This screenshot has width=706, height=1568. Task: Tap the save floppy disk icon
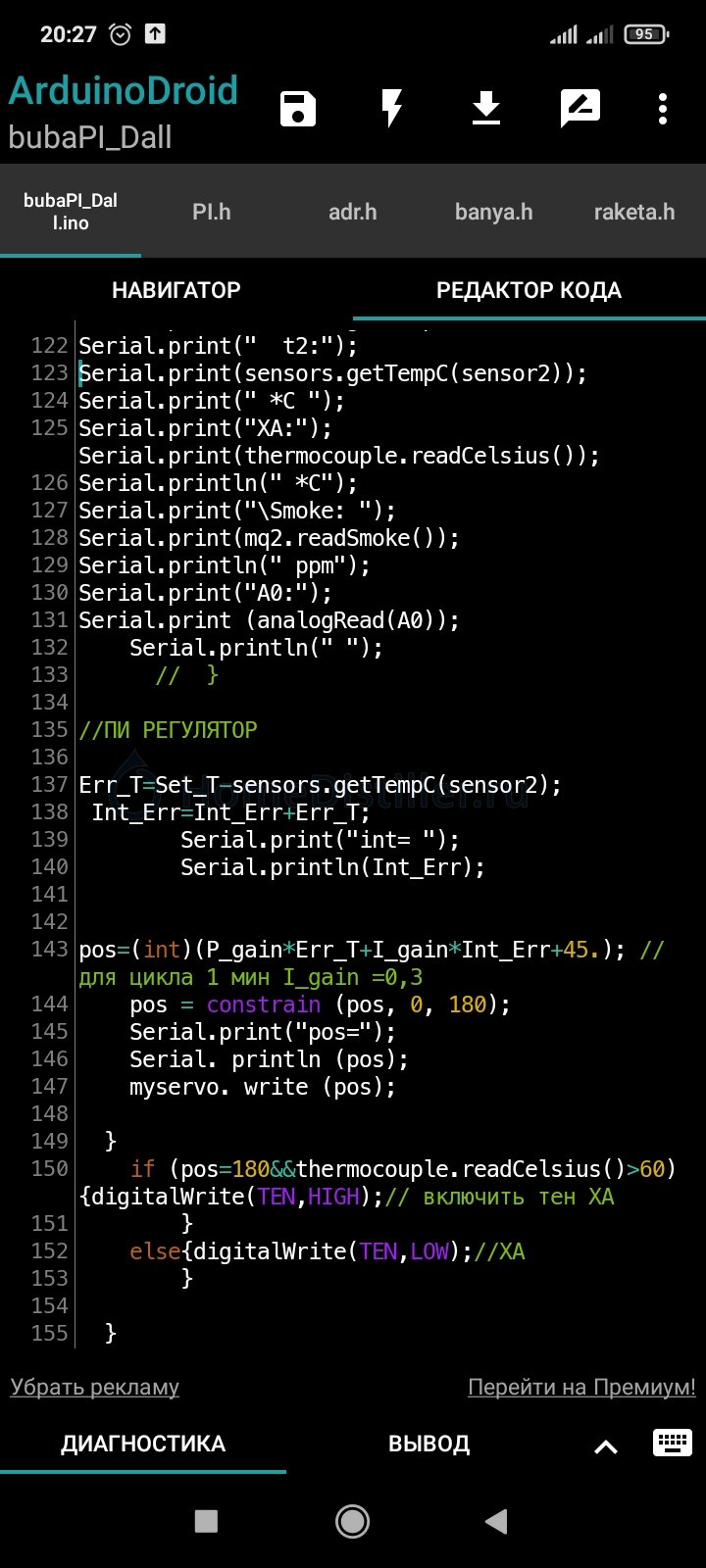pyautogui.click(x=298, y=109)
